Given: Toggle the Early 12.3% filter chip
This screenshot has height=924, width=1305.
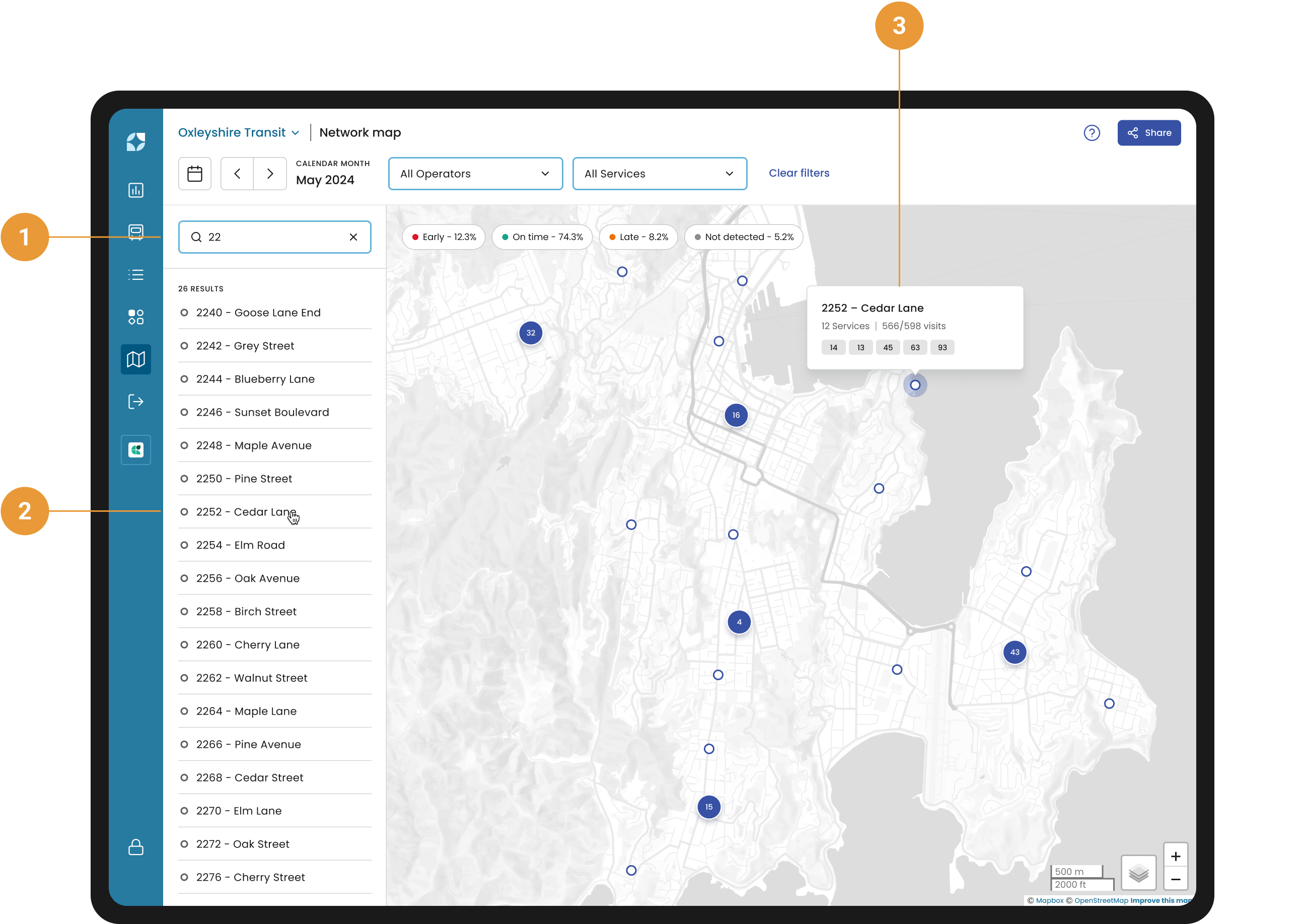Looking at the screenshot, I should (444, 237).
